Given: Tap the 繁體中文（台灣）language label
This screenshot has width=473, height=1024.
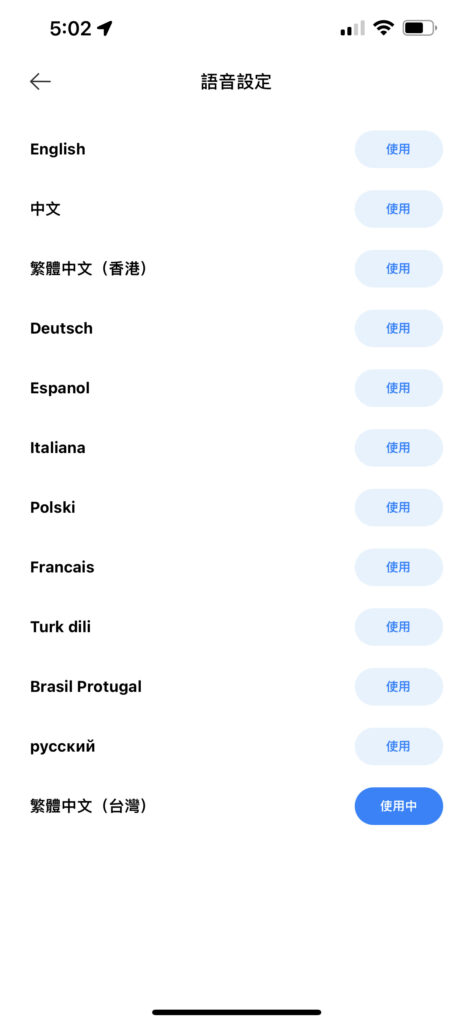Looking at the screenshot, I should [89, 807].
